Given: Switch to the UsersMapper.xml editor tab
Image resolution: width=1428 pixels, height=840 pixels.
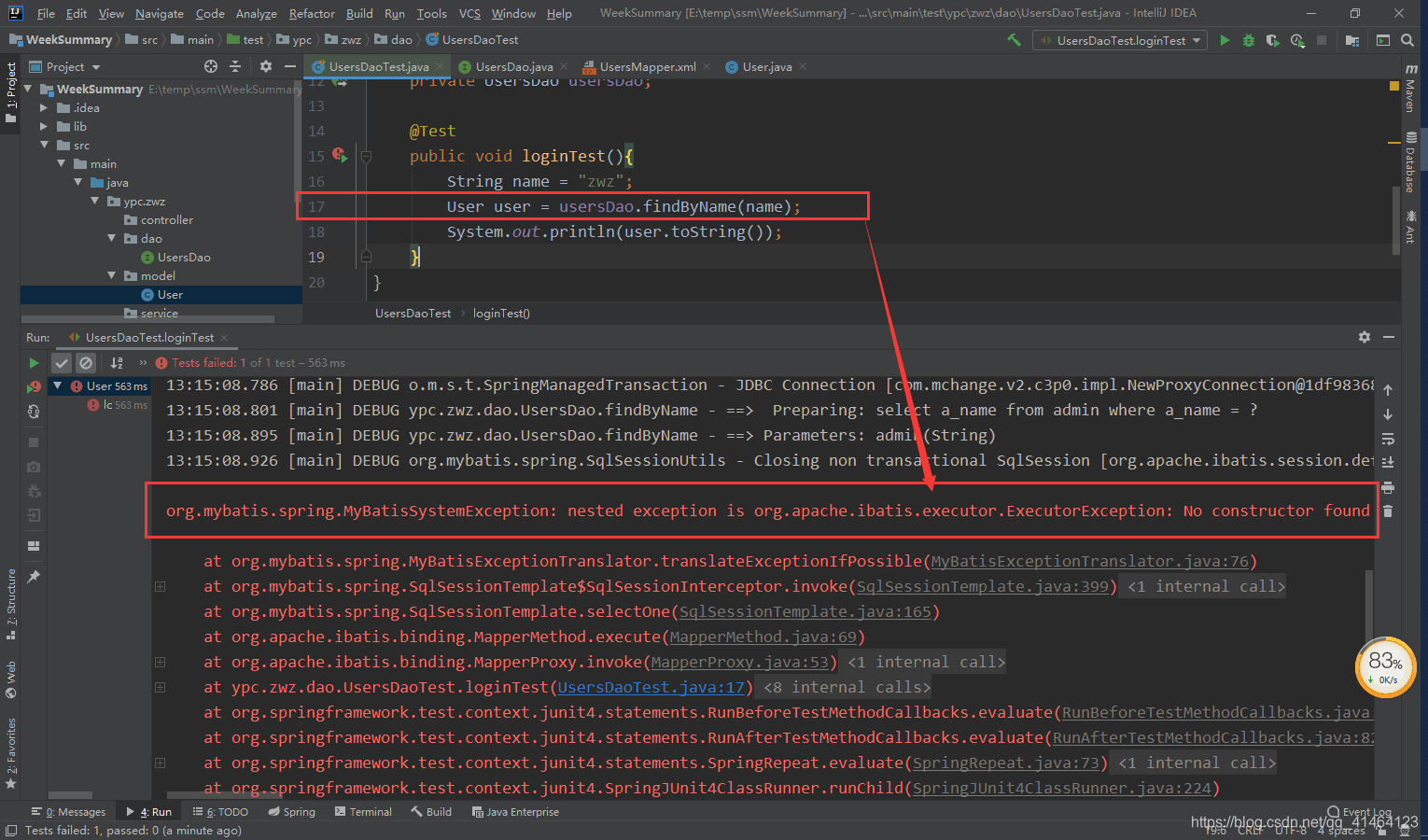Looking at the screenshot, I should (x=646, y=66).
